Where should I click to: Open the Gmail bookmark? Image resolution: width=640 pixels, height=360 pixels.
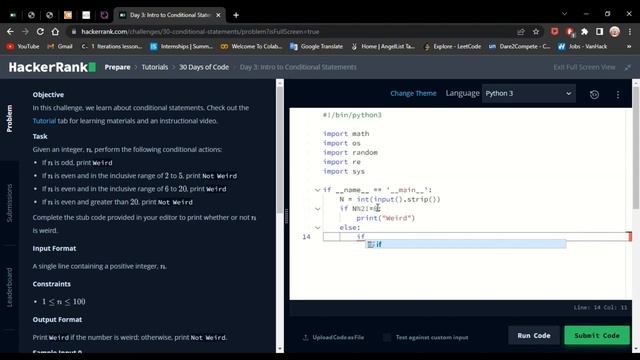(x=60, y=47)
